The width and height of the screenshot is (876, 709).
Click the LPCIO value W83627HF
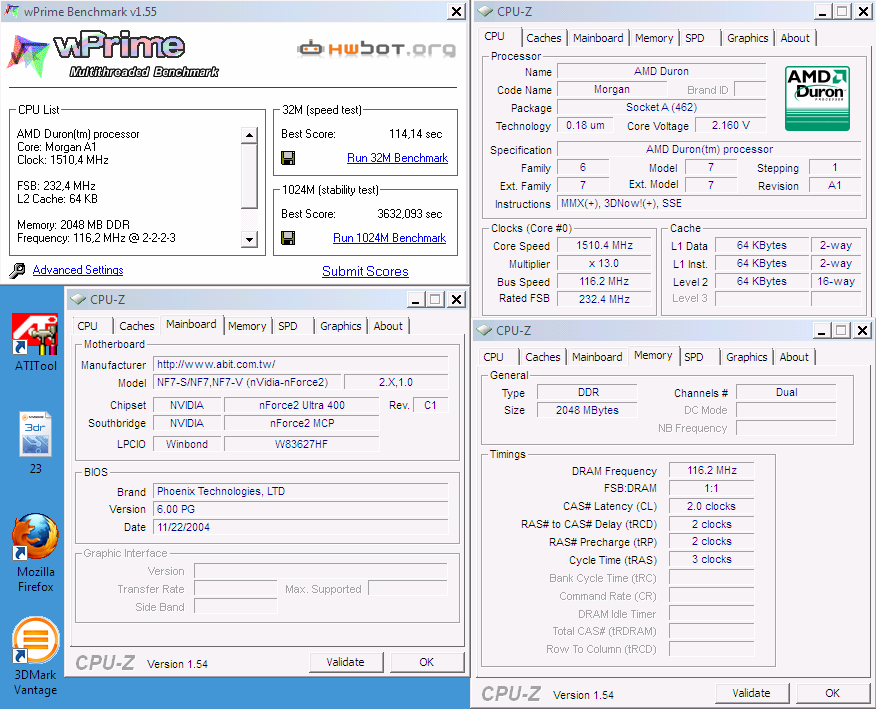[302, 444]
